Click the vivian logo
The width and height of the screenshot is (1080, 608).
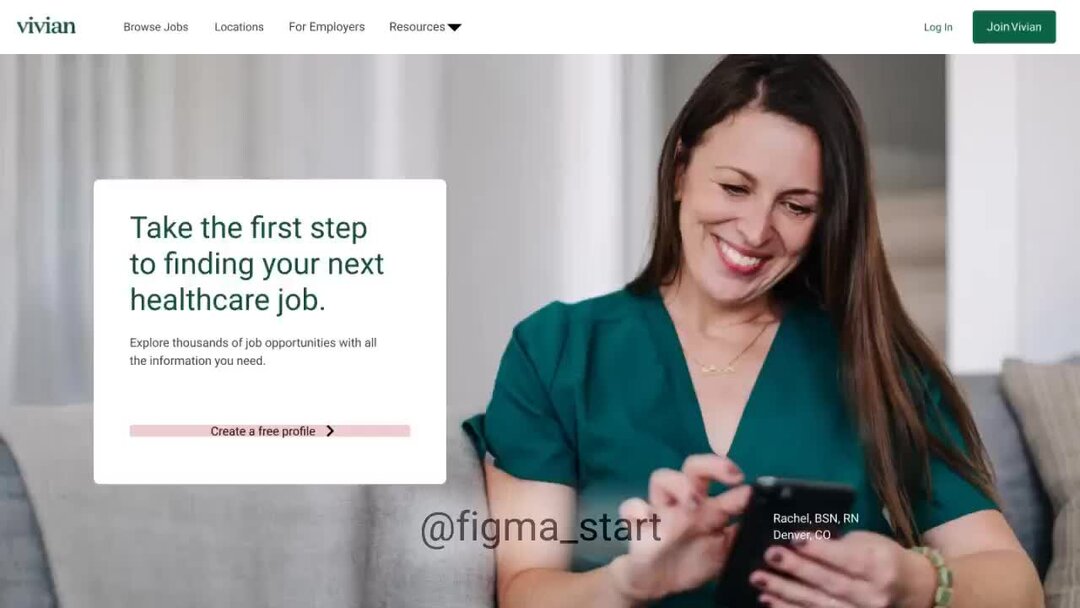pos(46,26)
